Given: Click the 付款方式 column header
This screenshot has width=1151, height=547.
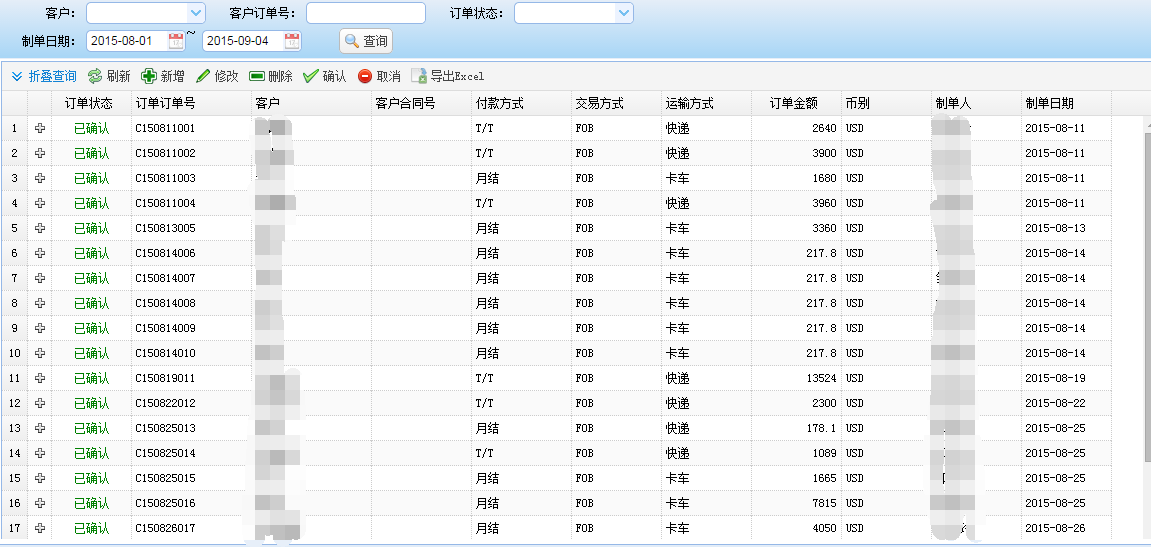Looking at the screenshot, I should [500, 103].
